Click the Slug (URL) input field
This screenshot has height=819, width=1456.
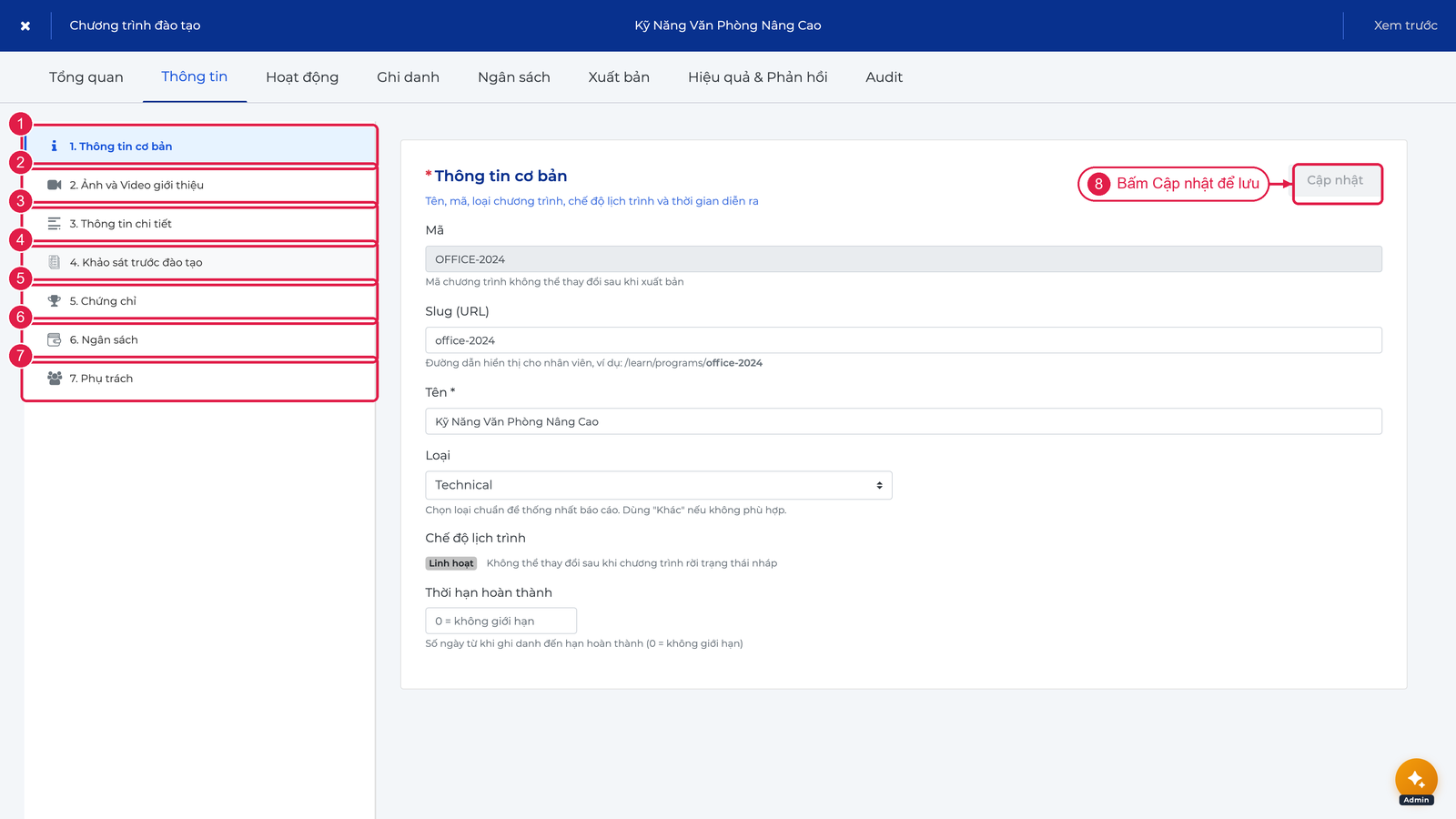coord(904,340)
